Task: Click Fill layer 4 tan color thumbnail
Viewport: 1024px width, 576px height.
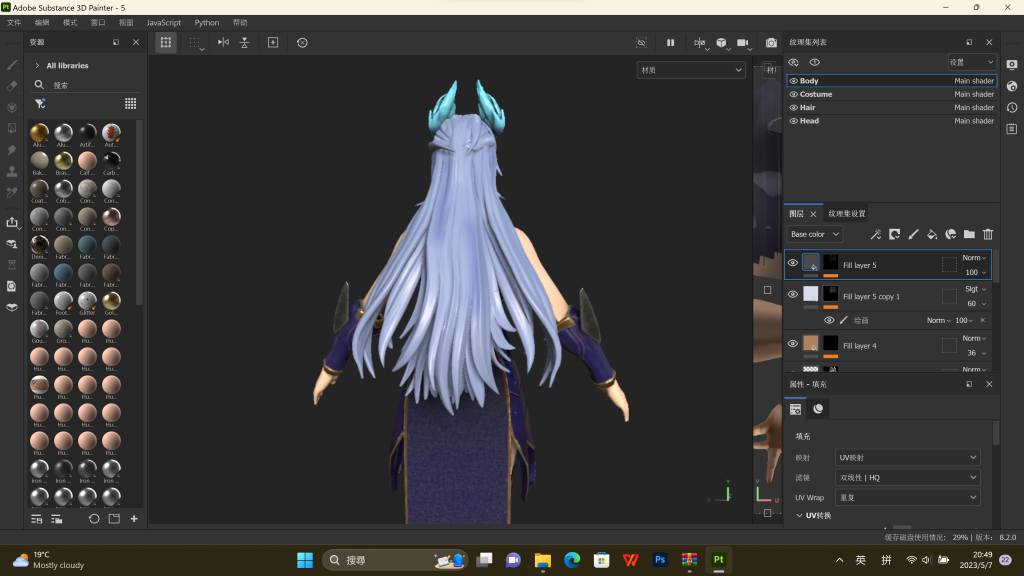Action: [x=810, y=343]
